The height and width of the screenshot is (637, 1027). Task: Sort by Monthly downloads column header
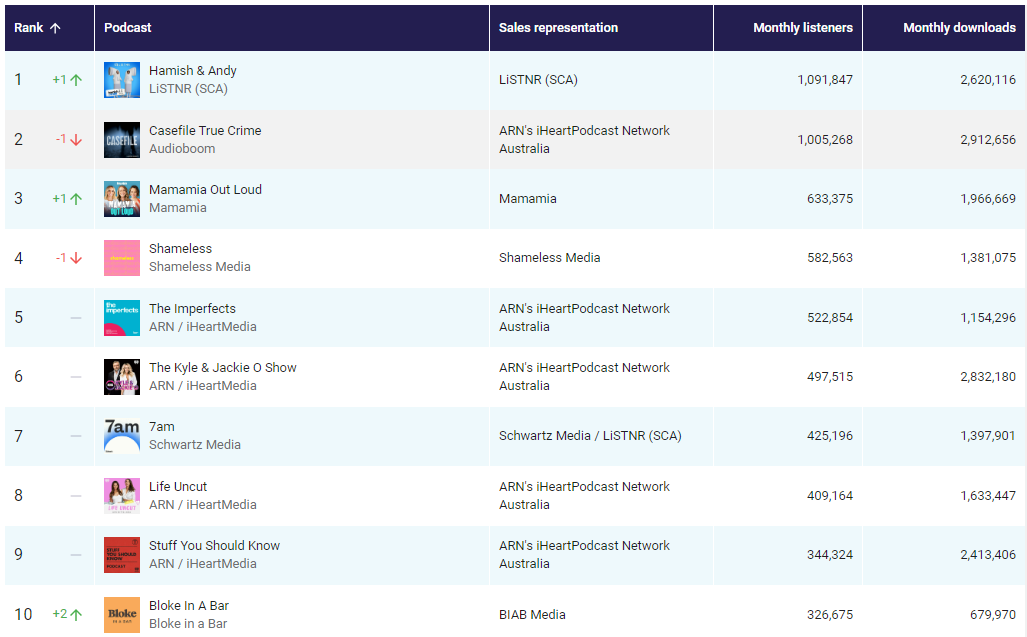click(x=944, y=27)
